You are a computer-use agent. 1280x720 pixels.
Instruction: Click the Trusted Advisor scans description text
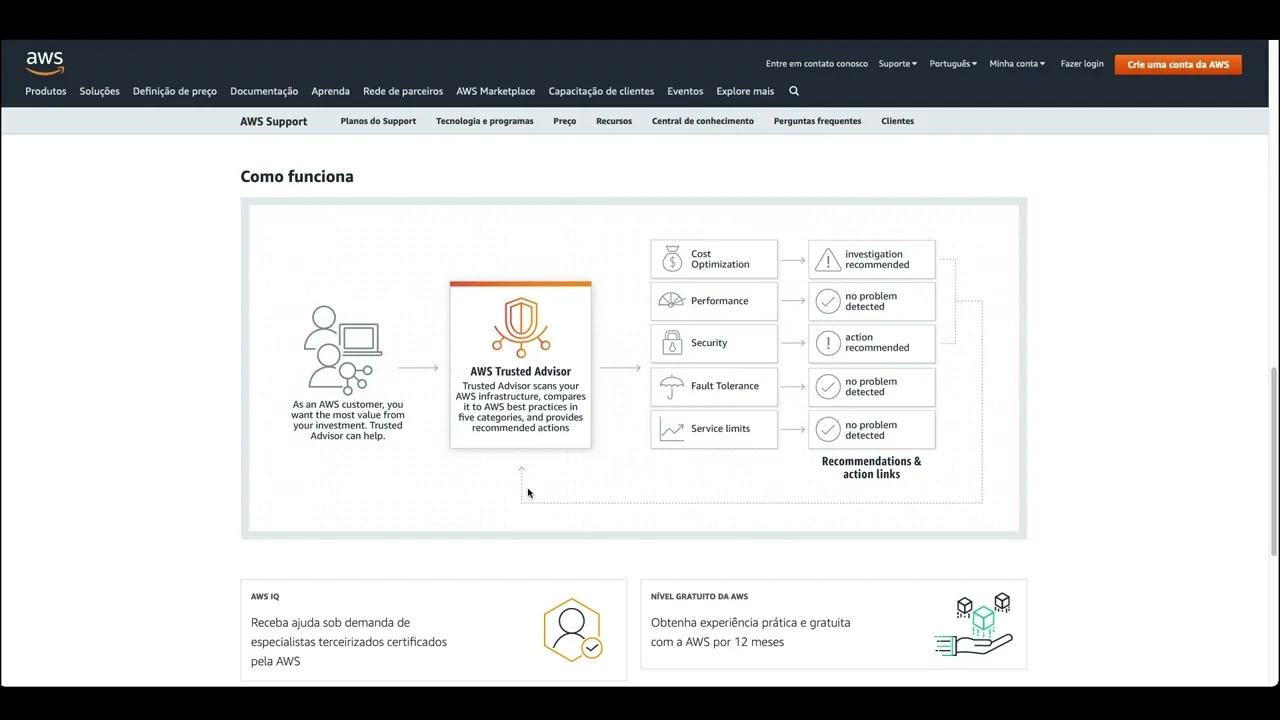(x=521, y=407)
